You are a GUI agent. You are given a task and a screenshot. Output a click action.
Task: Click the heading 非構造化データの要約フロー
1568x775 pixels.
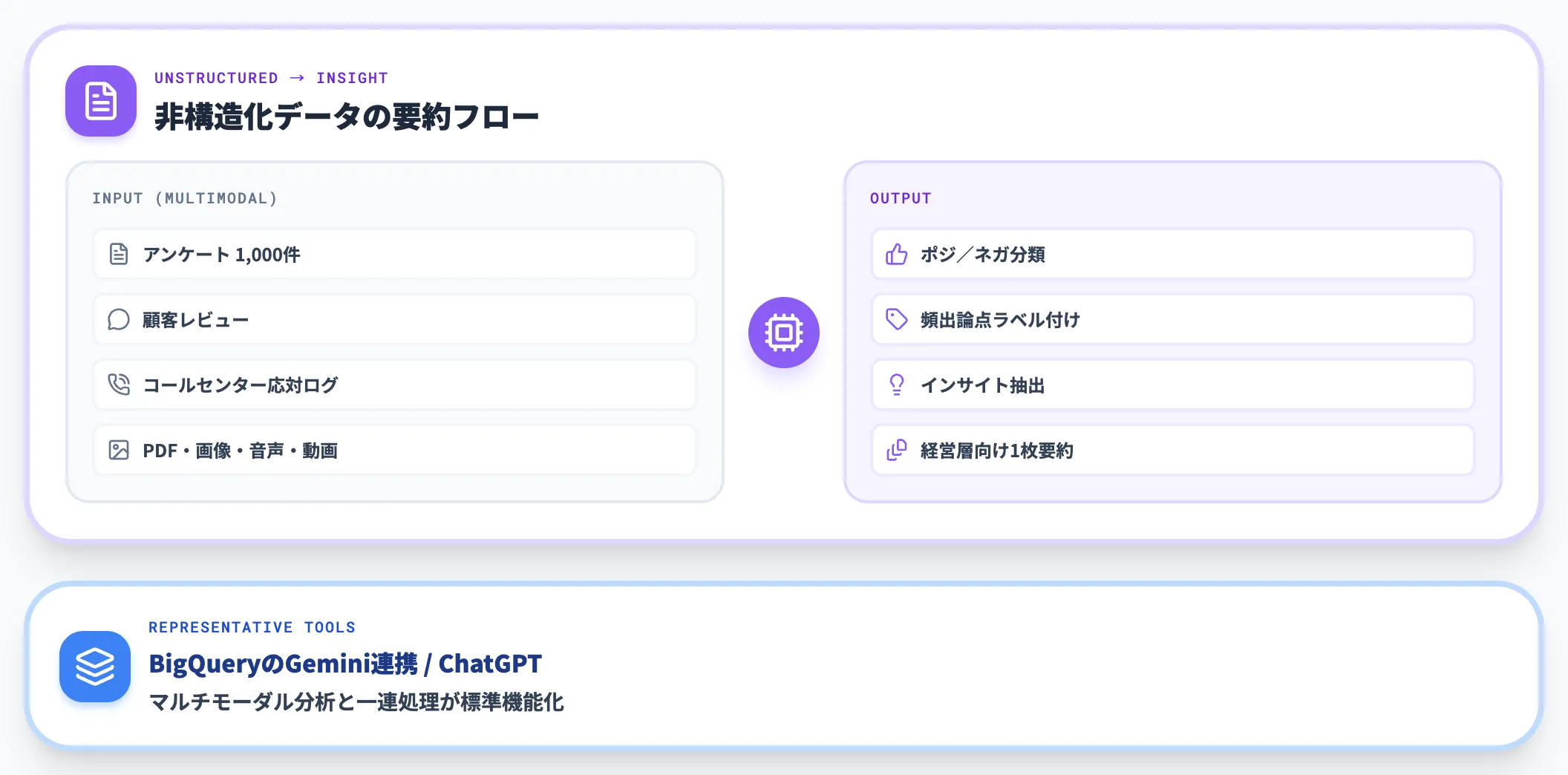[x=347, y=117]
